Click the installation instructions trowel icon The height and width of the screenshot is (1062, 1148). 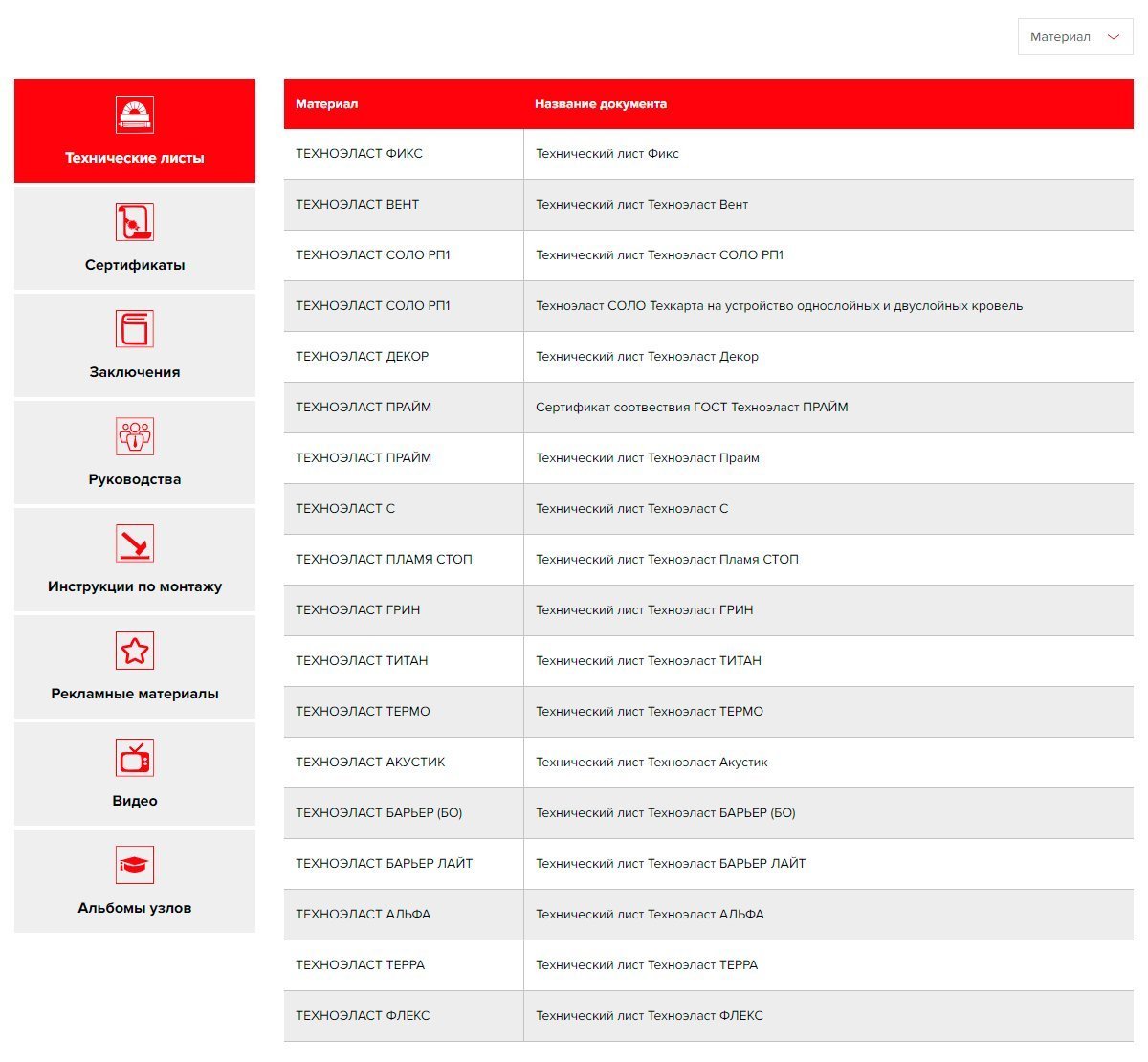tap(135, 543)
